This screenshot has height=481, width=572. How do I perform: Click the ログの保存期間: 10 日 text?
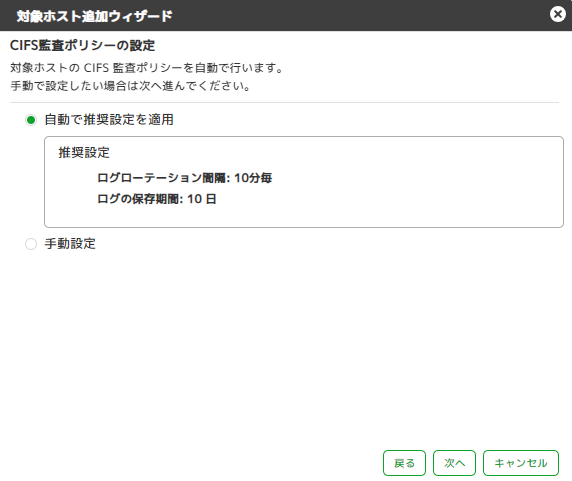(157, 199)
